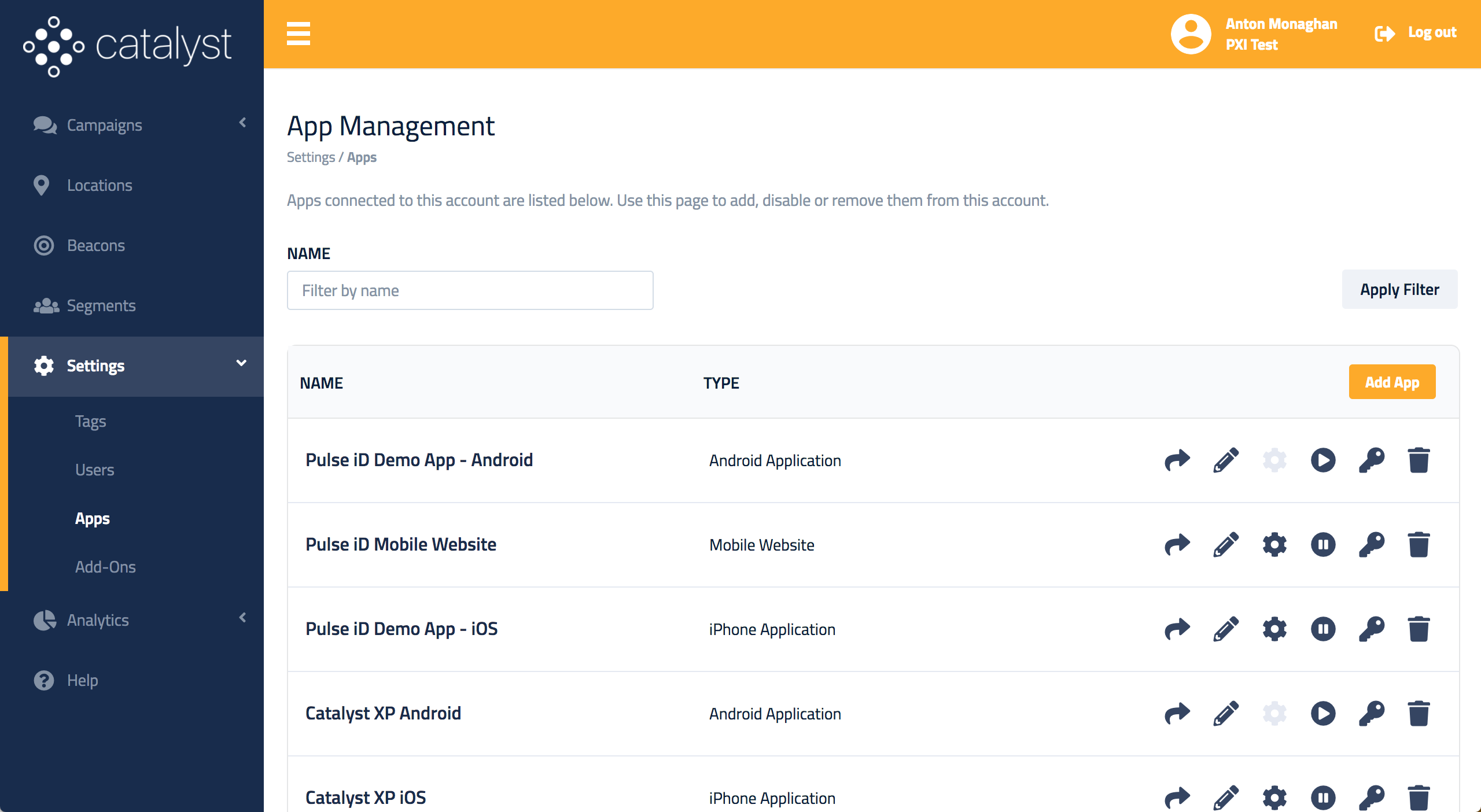Click the catalyst logo

[127, 46]
